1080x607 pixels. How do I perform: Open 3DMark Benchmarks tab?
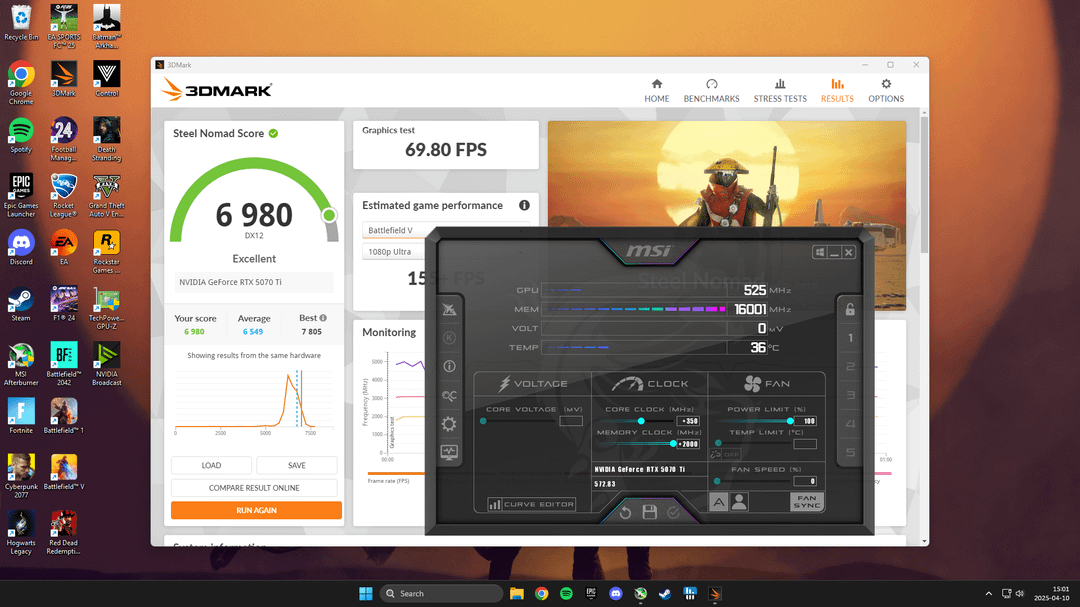(x=712, y=91)
